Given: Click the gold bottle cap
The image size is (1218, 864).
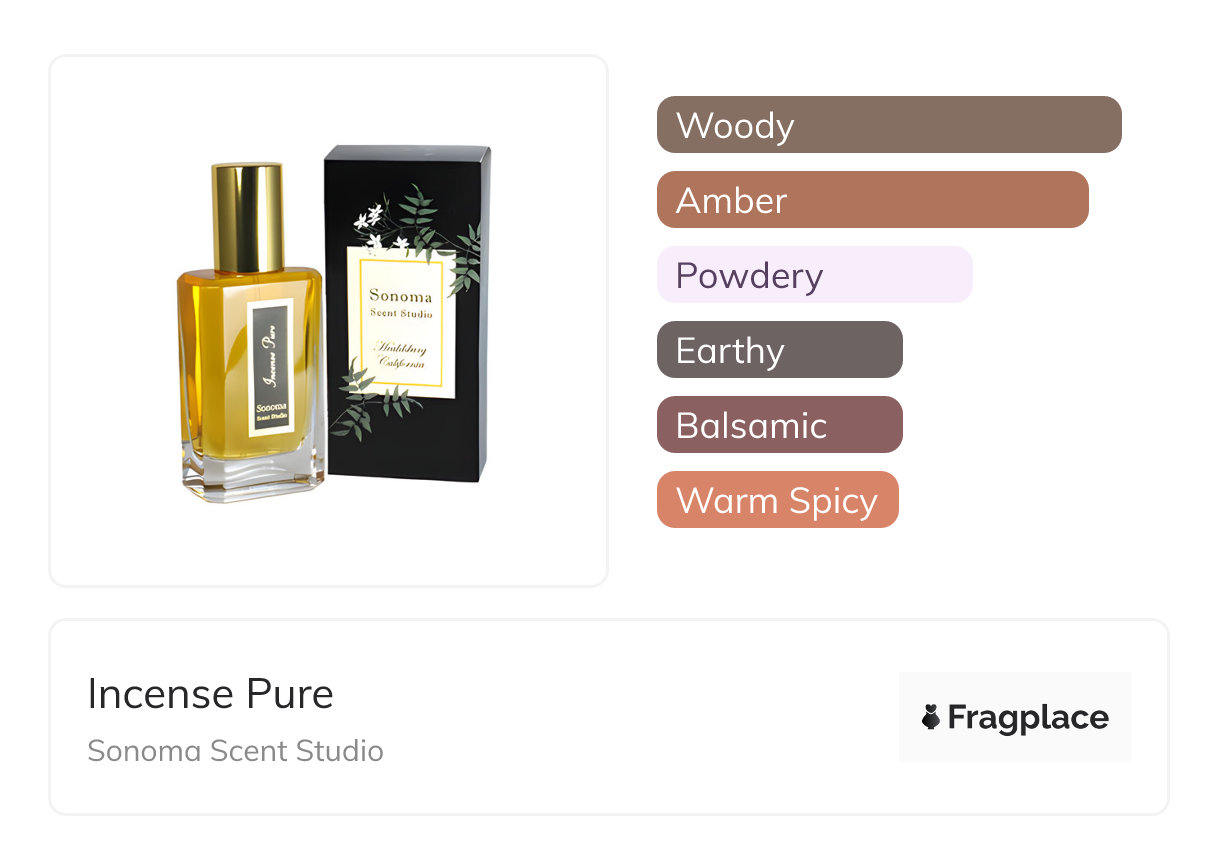Looking at the screenshot, I should coord(247,219).
